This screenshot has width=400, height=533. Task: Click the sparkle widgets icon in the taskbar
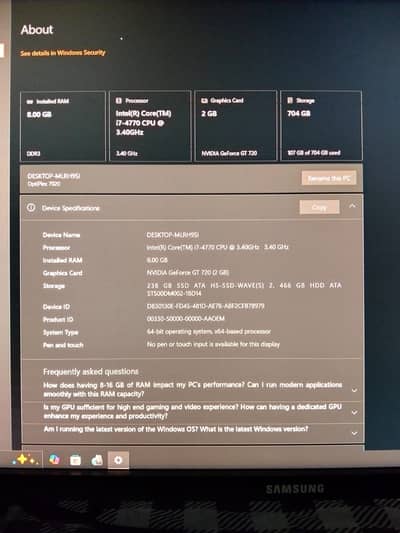[25, 460]
